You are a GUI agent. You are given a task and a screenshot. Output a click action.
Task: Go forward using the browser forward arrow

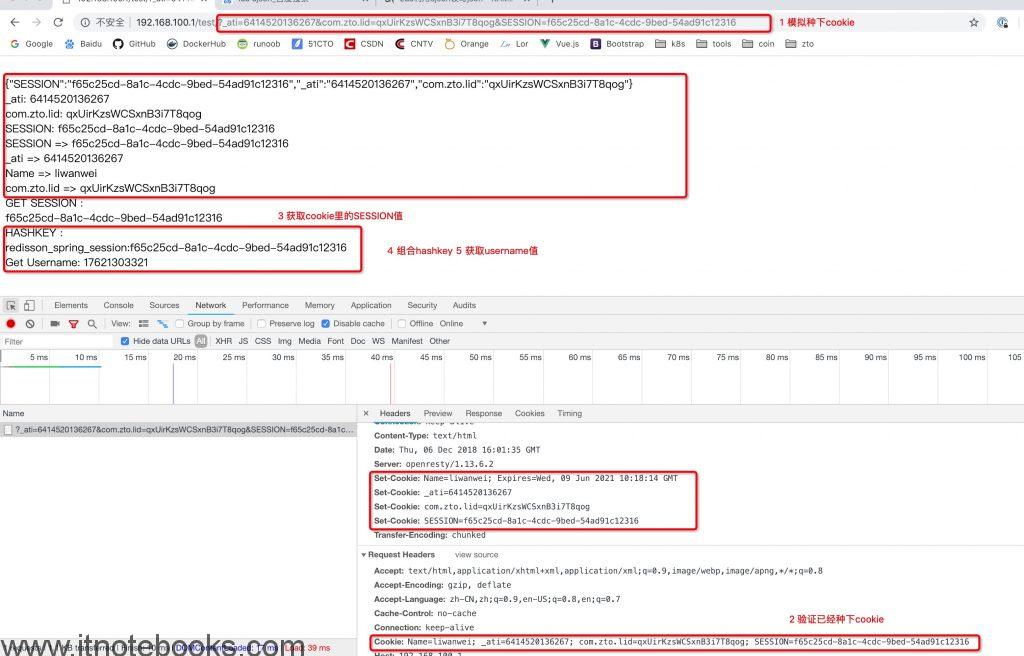37,22
